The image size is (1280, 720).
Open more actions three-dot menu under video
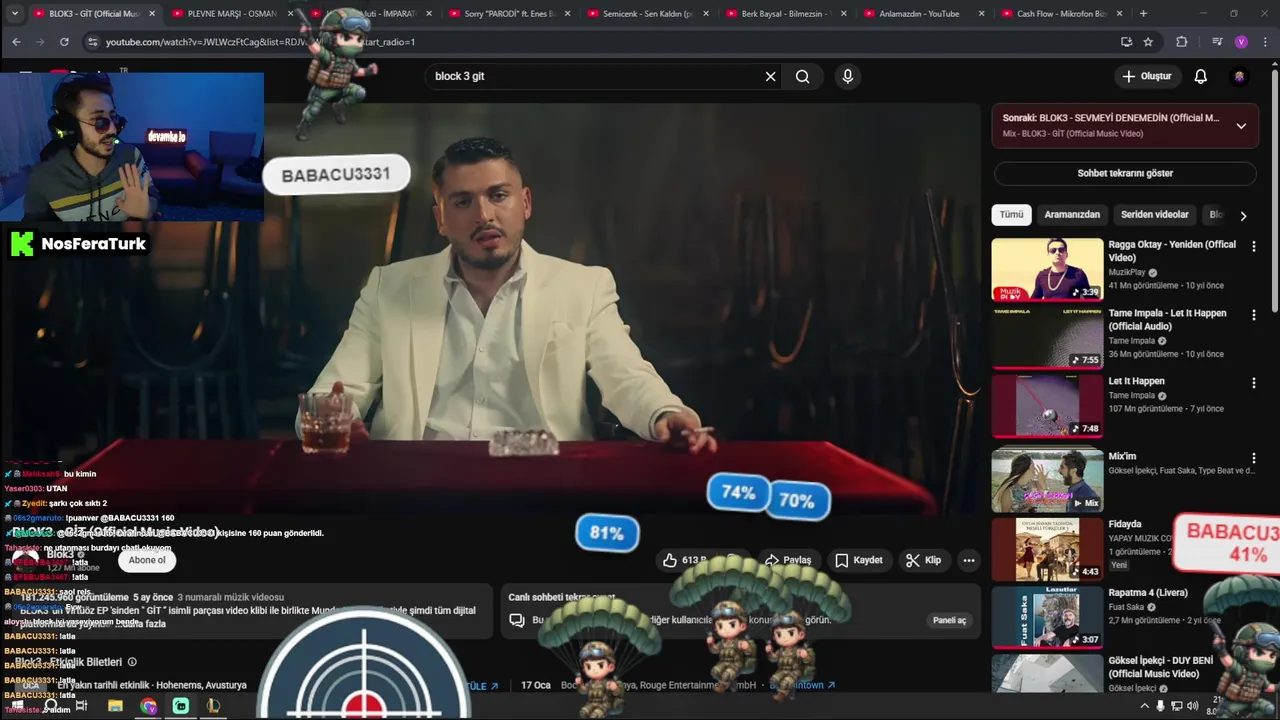[968, 560]
